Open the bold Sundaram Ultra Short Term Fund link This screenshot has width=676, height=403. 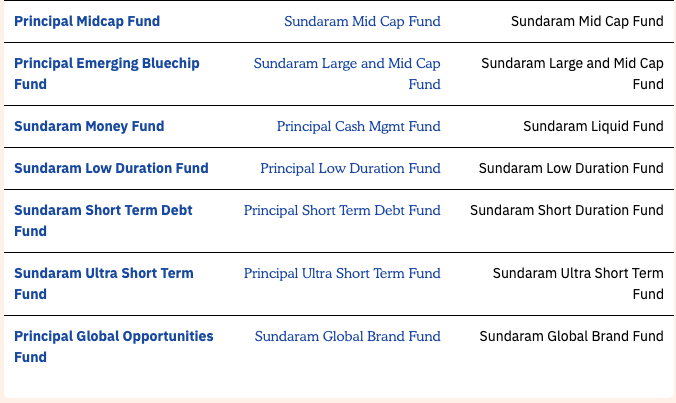pyautogui.click(x=104, y=284)
